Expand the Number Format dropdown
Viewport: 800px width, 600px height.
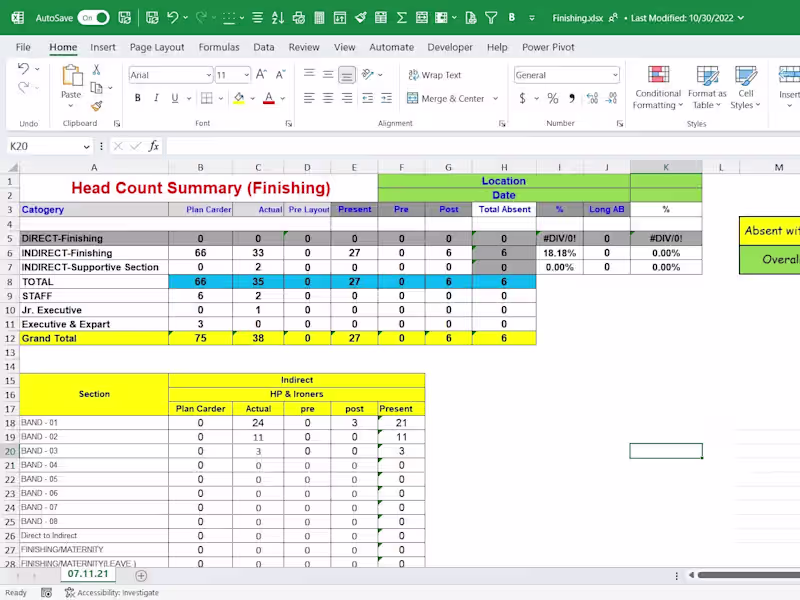point(614,75)
